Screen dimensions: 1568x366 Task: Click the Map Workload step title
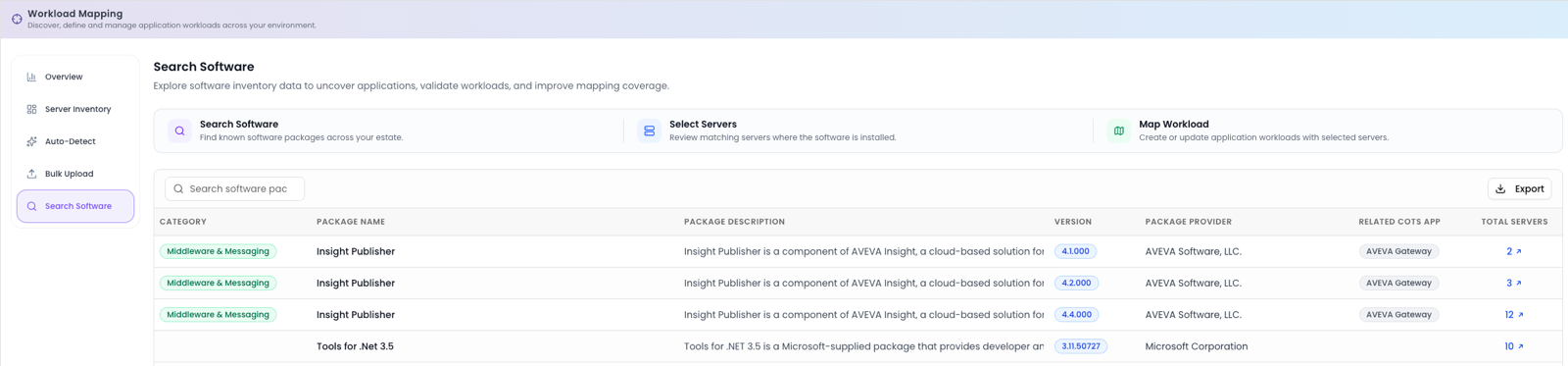pos(1173,125)
